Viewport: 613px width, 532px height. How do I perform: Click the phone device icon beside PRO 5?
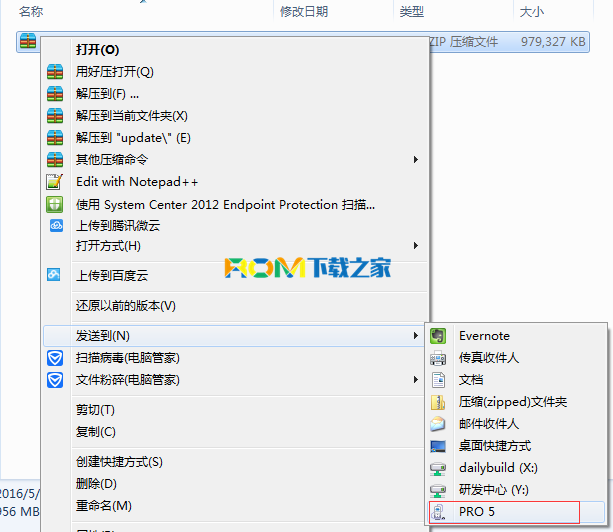click(438, 512)
